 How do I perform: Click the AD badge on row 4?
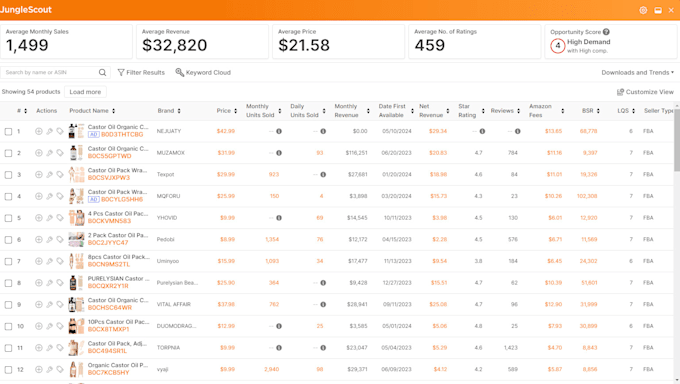pos(94,200)
